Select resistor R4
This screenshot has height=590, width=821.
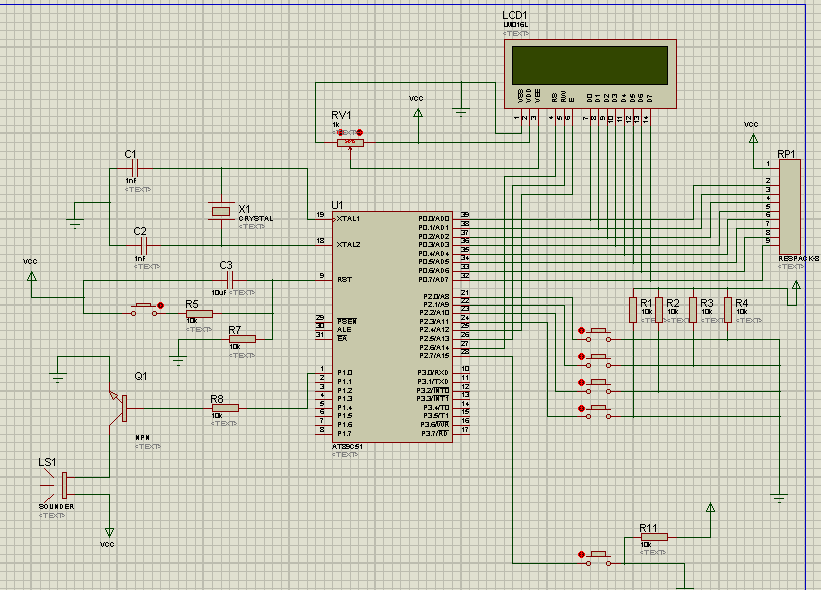(728, 310)
